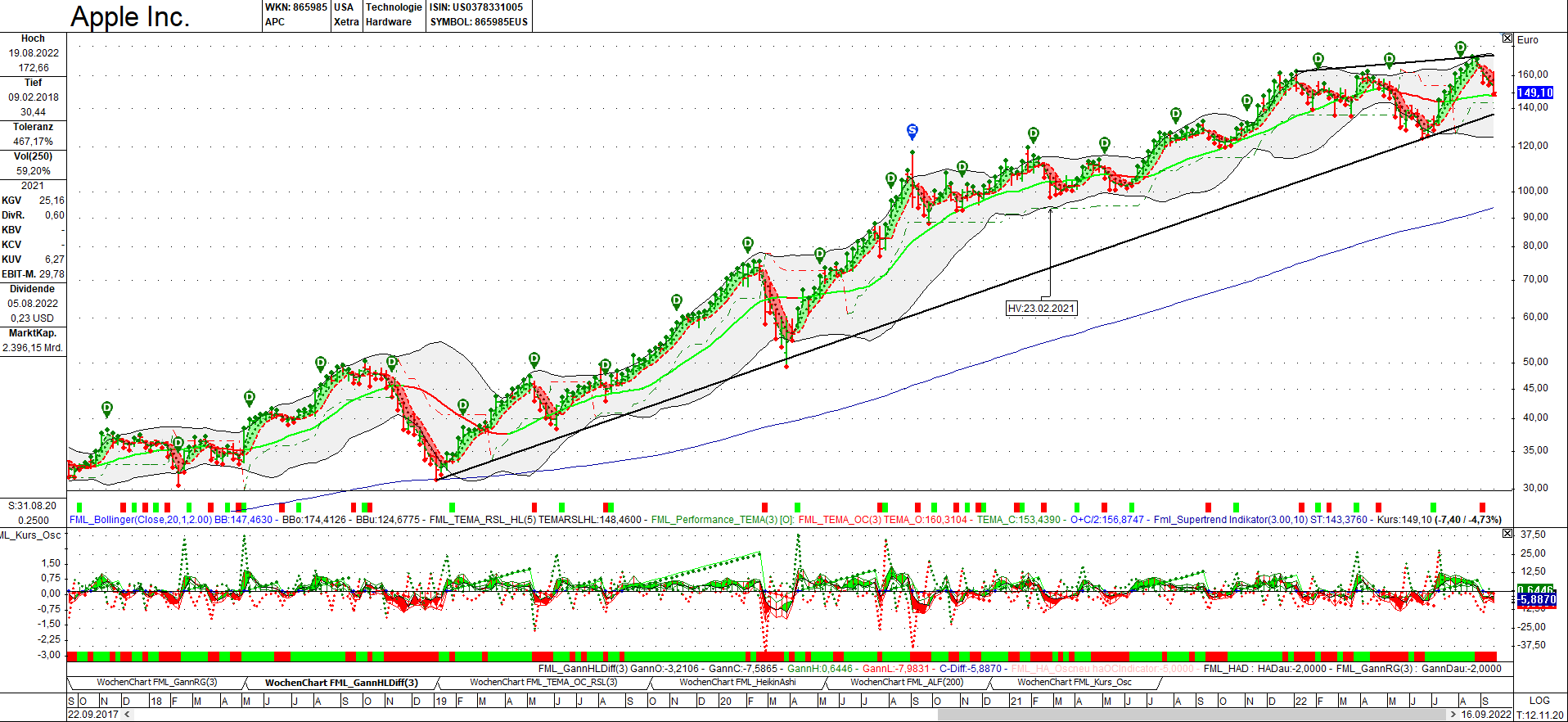Click the 100,00 price axis label
The image size is (1568, 722).
[1534, 191]
